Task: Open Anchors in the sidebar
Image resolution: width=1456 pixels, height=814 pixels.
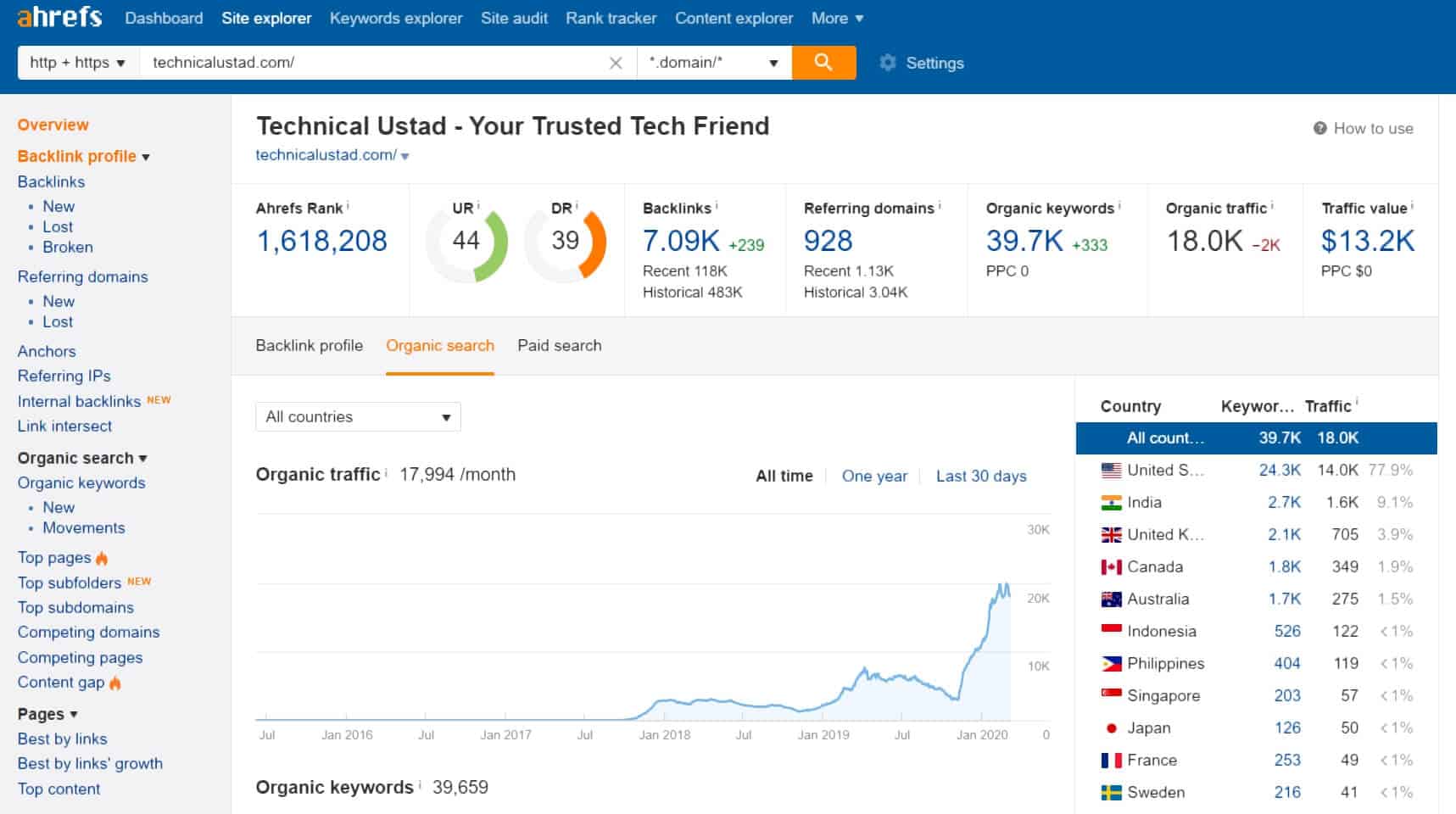Action: [x=47, y=351]
